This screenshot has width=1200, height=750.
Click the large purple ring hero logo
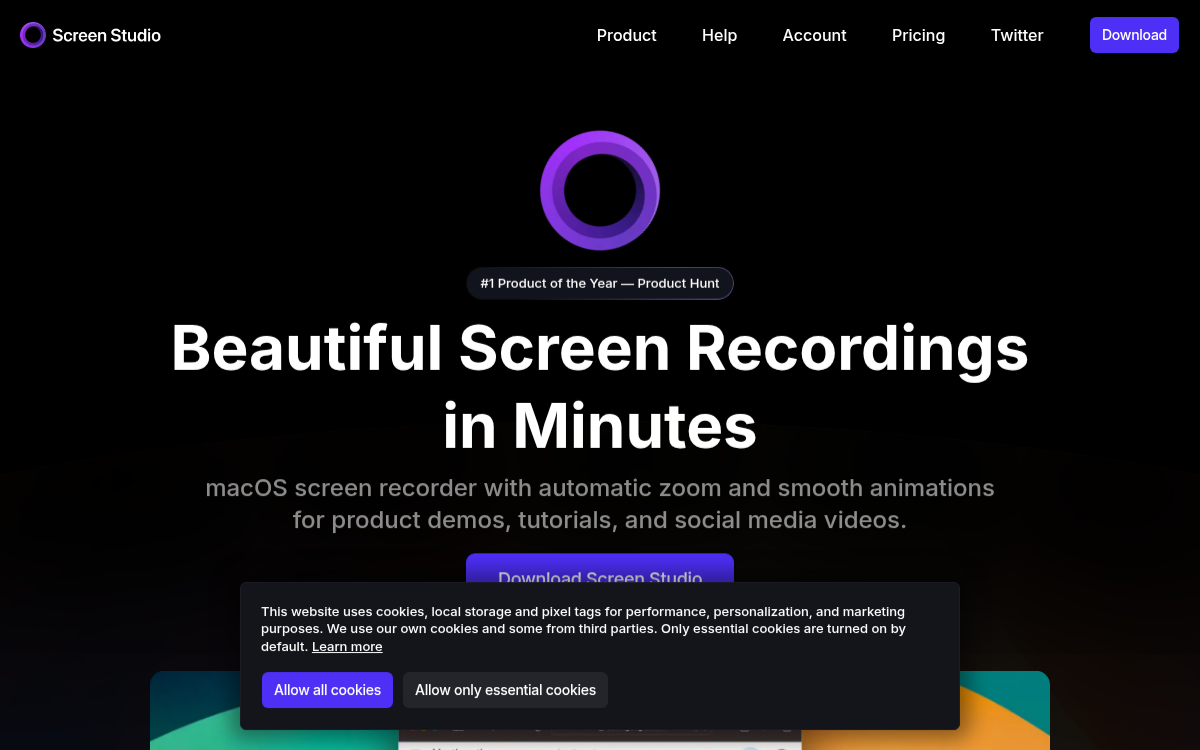600,190
